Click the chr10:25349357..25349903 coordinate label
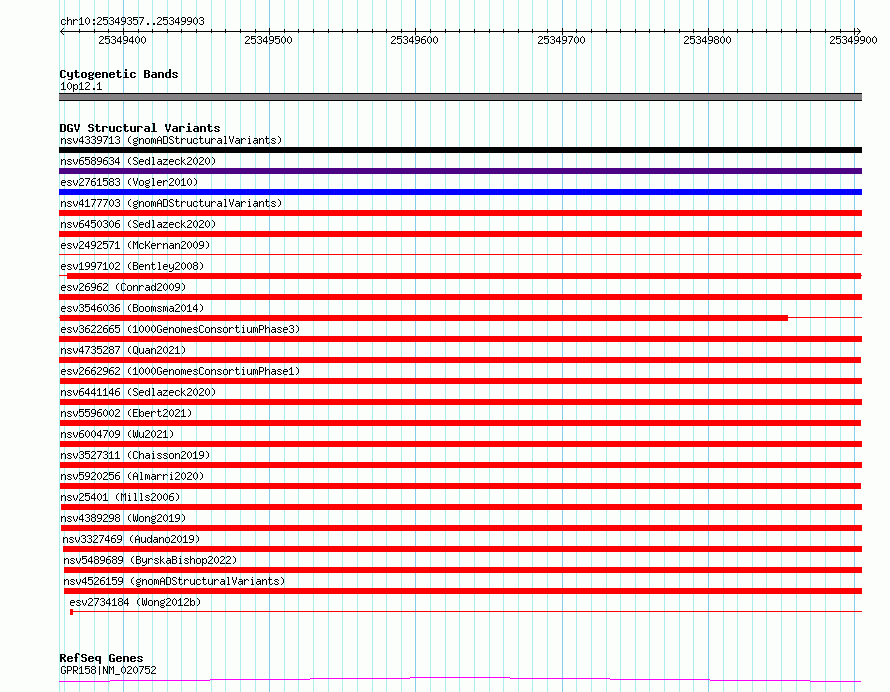Image resolution: width=890 pixels, height=692 pixels. (x=132, y=21)
